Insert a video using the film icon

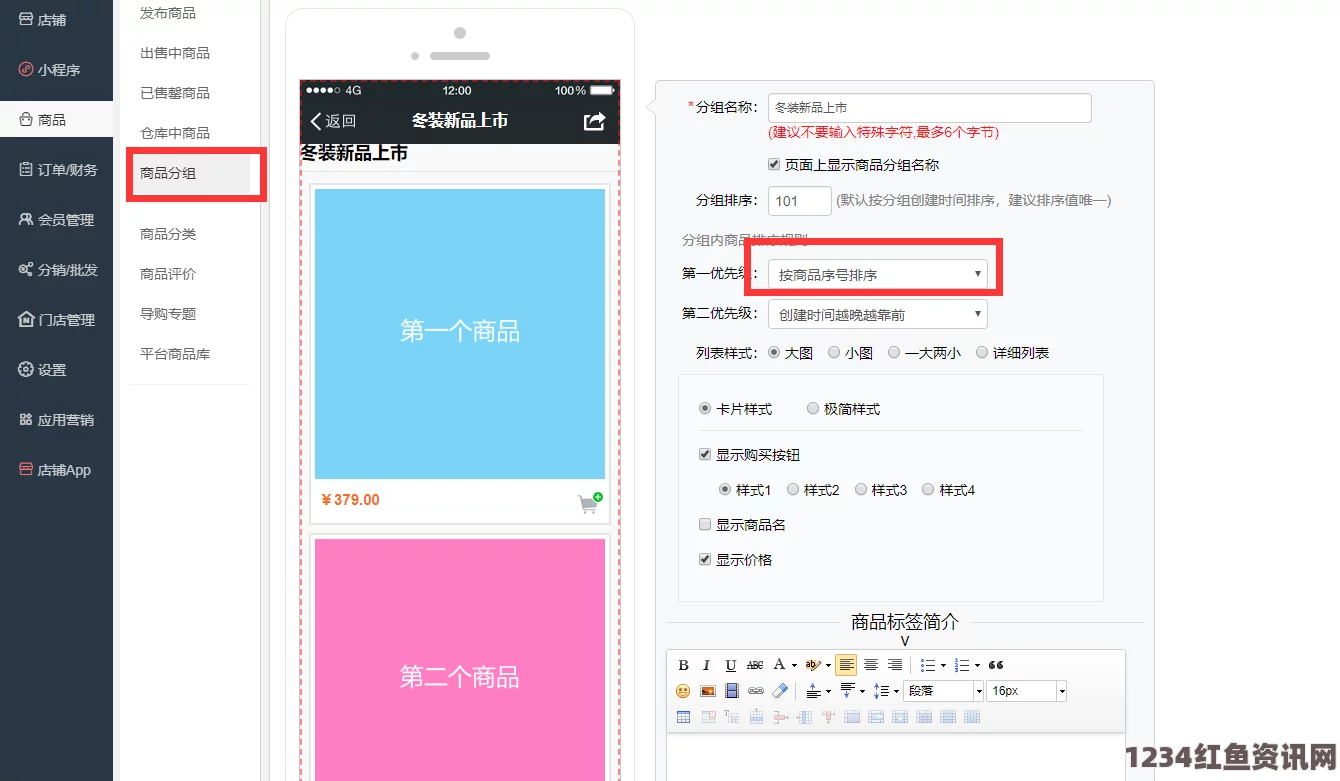click(x=732, y=691)
